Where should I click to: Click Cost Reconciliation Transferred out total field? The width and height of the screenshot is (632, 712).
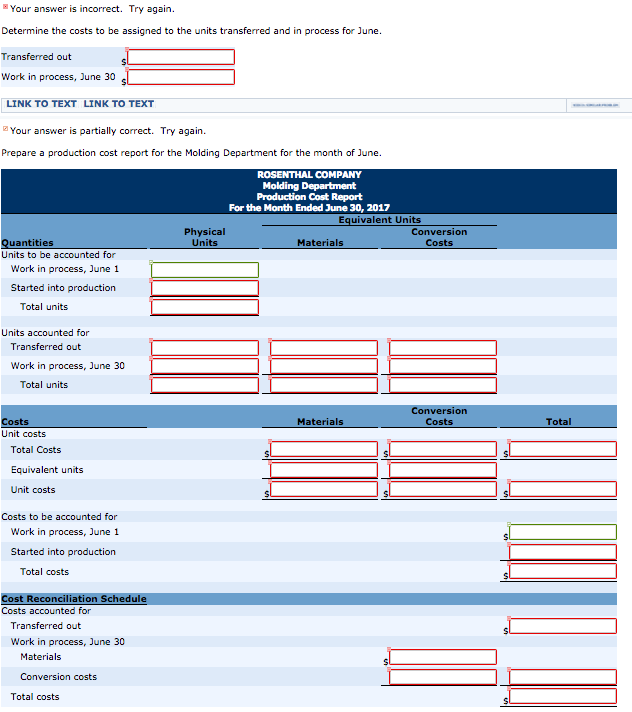pos(563,626)
